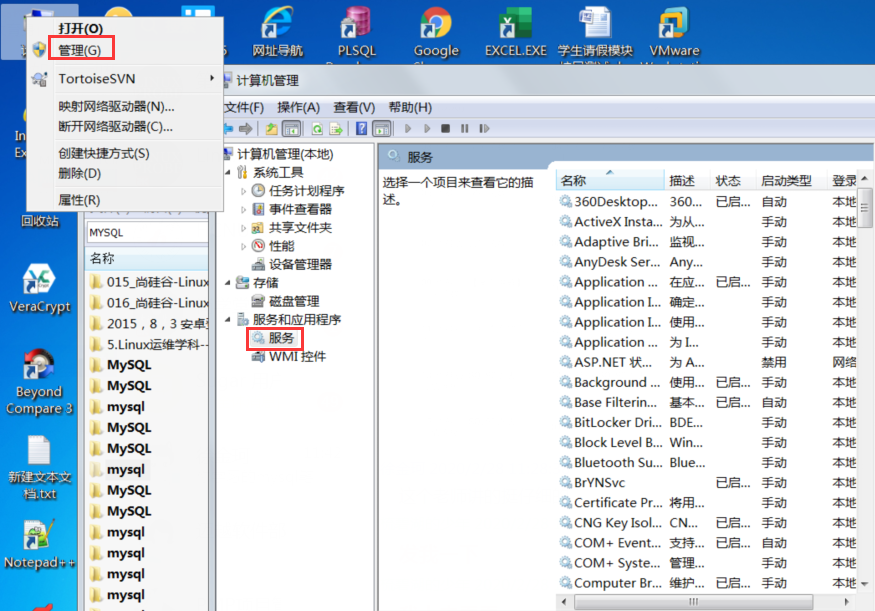Select the AnyDesk Service row
Image resolution: width=875 pixels, height=611 pixels.
(706, 262)
